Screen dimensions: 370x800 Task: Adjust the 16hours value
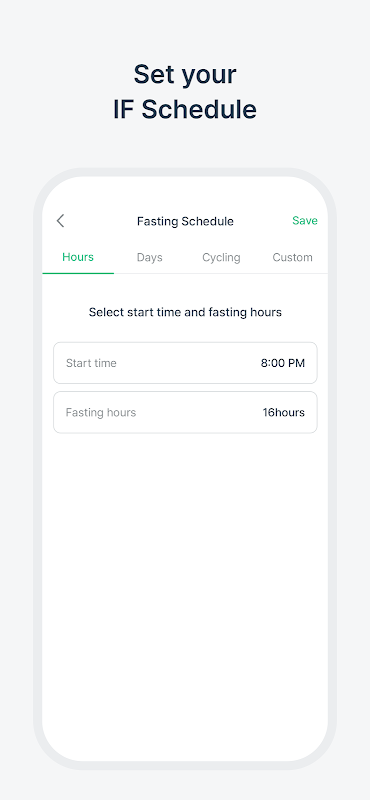coord(284,412)
